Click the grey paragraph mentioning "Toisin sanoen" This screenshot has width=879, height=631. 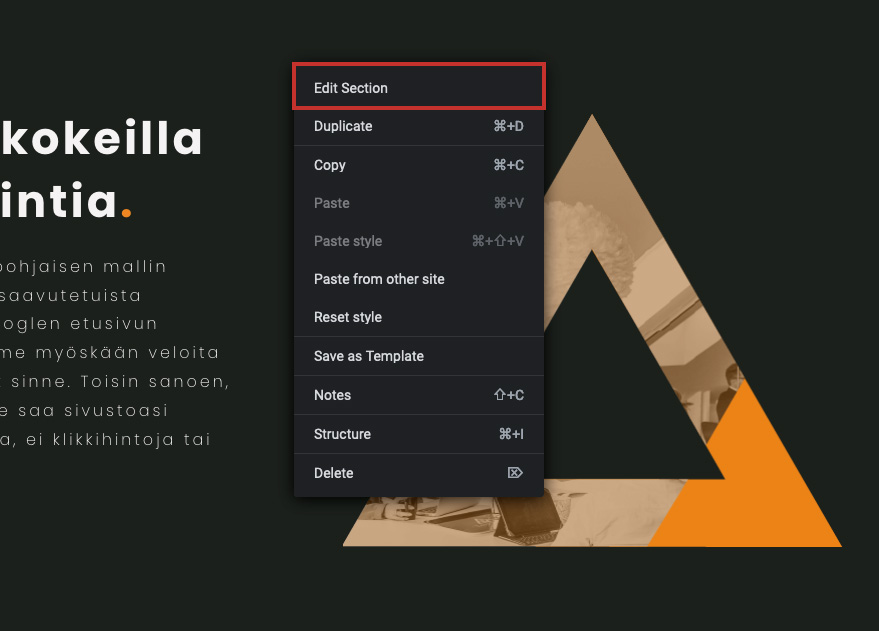[115, 352]
